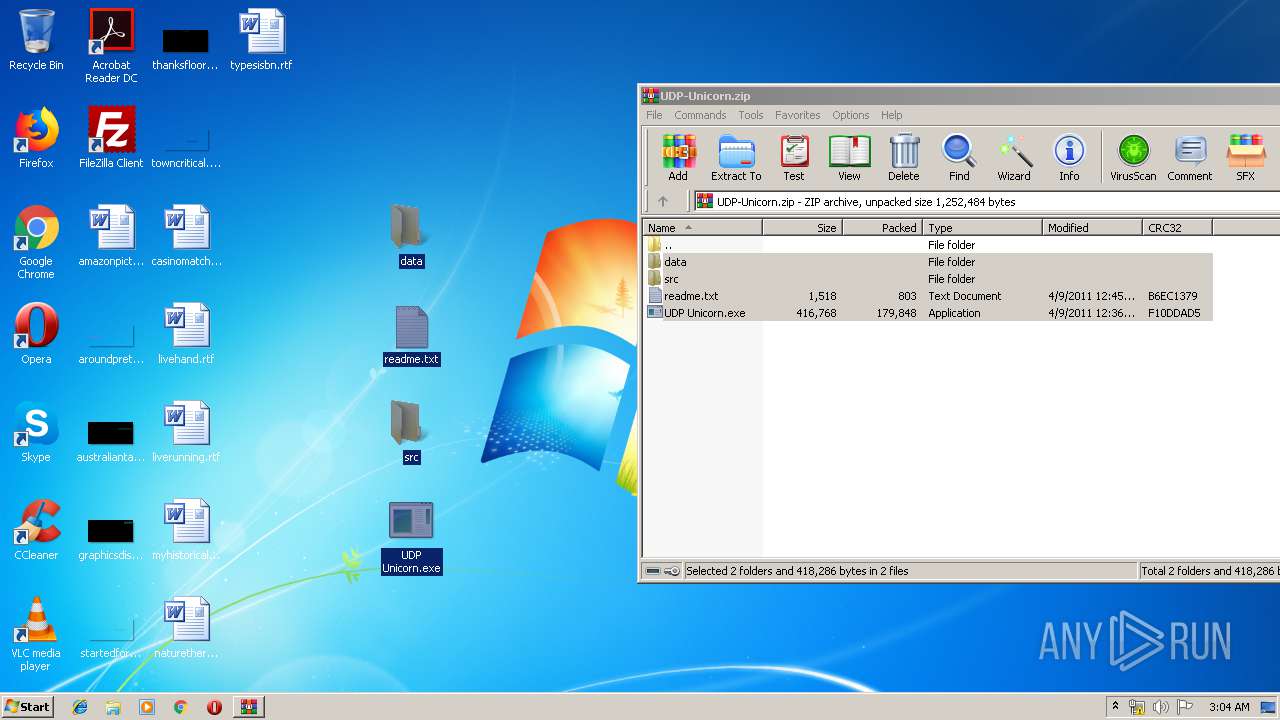This screenshot has width=1280, height=720.
Task: Select the Google Chrome desktop shortcut
Action: point(36,242)
